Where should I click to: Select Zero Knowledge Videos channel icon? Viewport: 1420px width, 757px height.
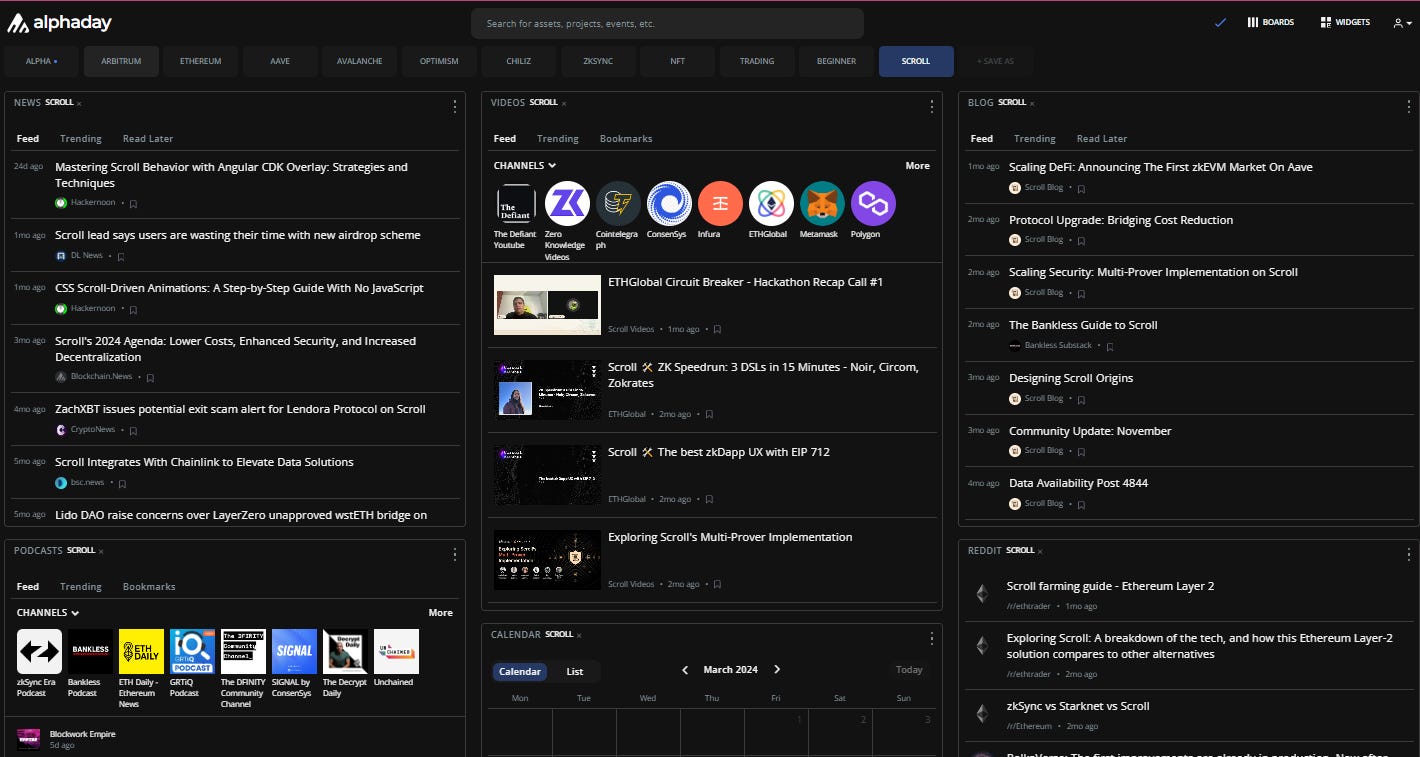click(567, 204)
